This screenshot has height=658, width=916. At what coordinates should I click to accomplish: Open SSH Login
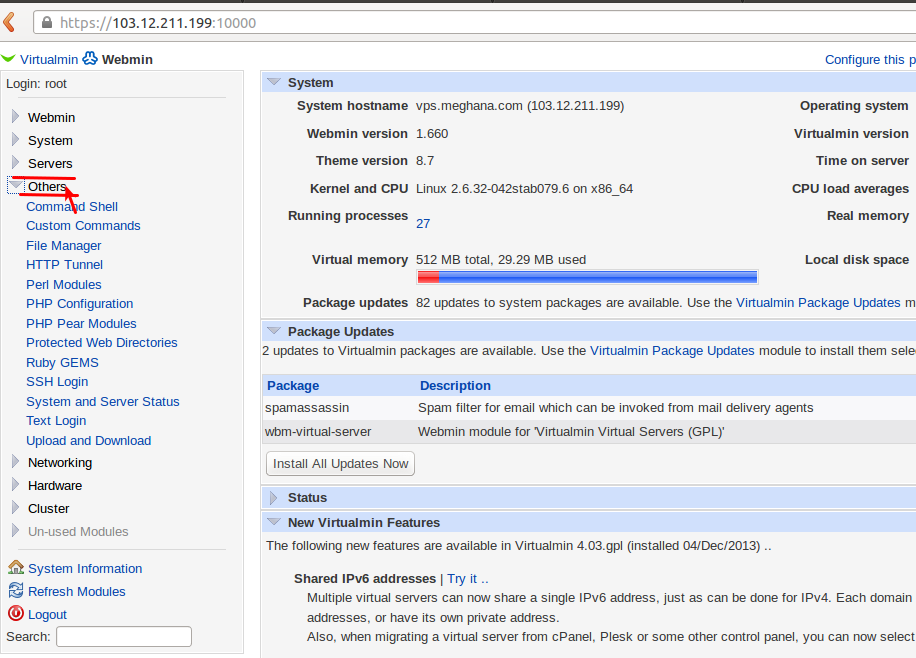click(57, 382)
